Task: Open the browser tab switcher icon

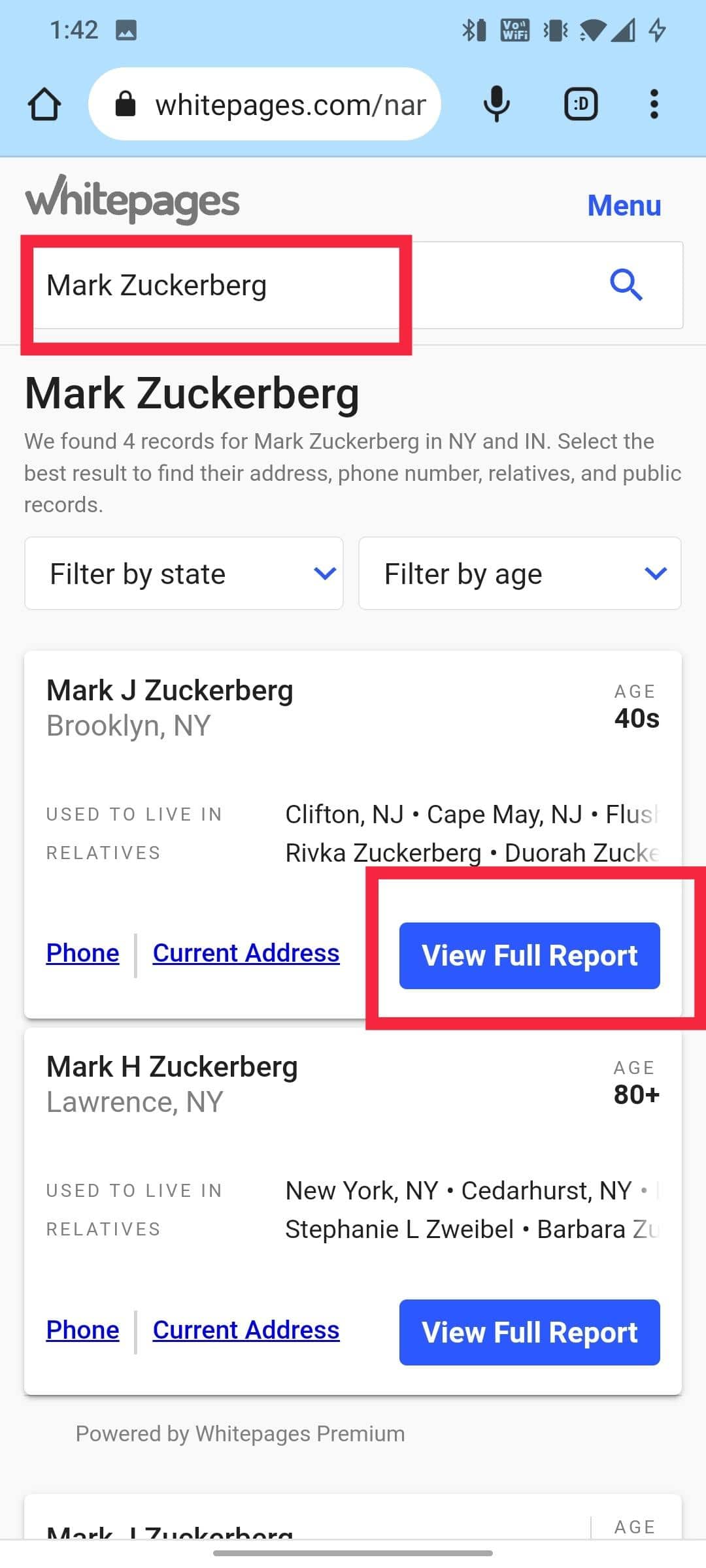Action: tap(580, 105)
